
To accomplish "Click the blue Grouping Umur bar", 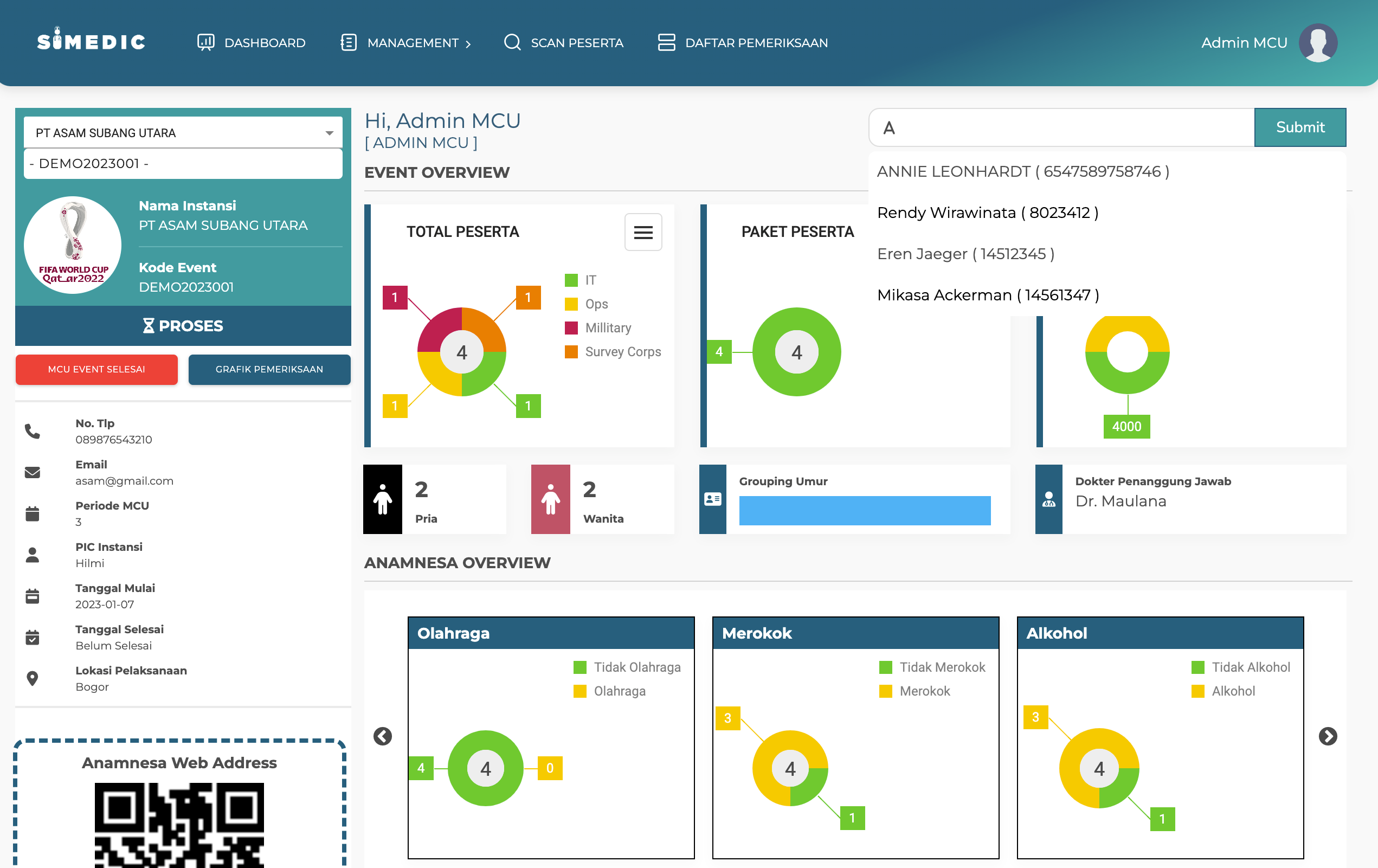I will 864,510.
